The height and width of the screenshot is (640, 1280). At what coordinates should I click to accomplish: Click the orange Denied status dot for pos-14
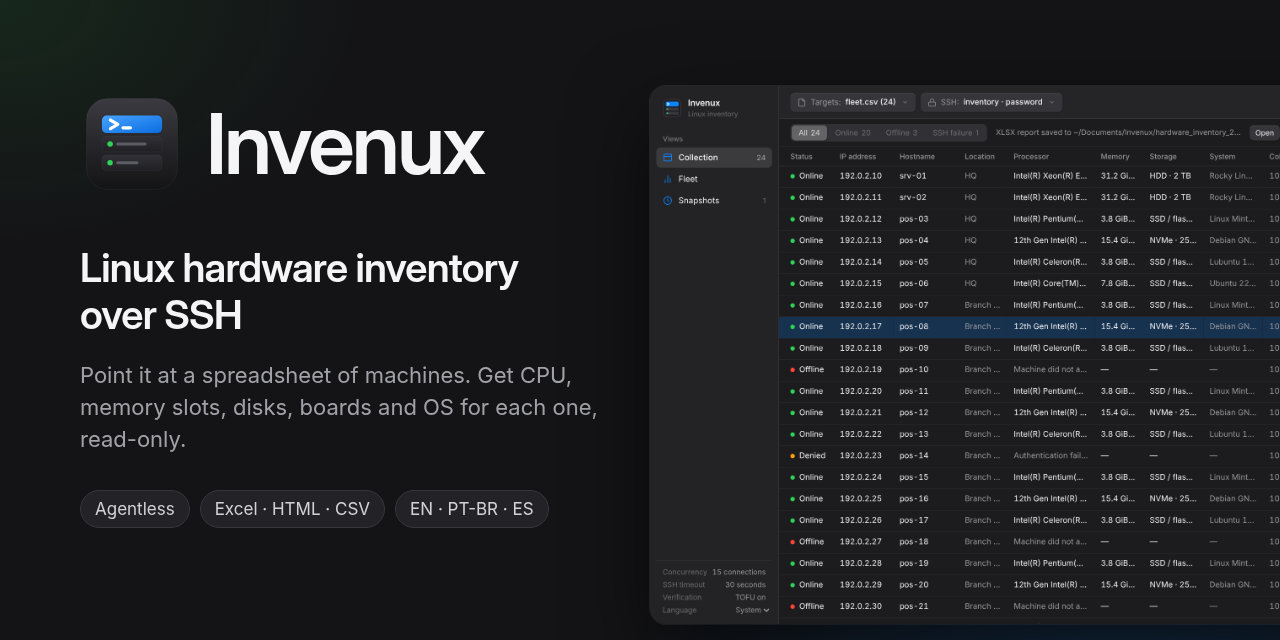click(x=793, y=455)
